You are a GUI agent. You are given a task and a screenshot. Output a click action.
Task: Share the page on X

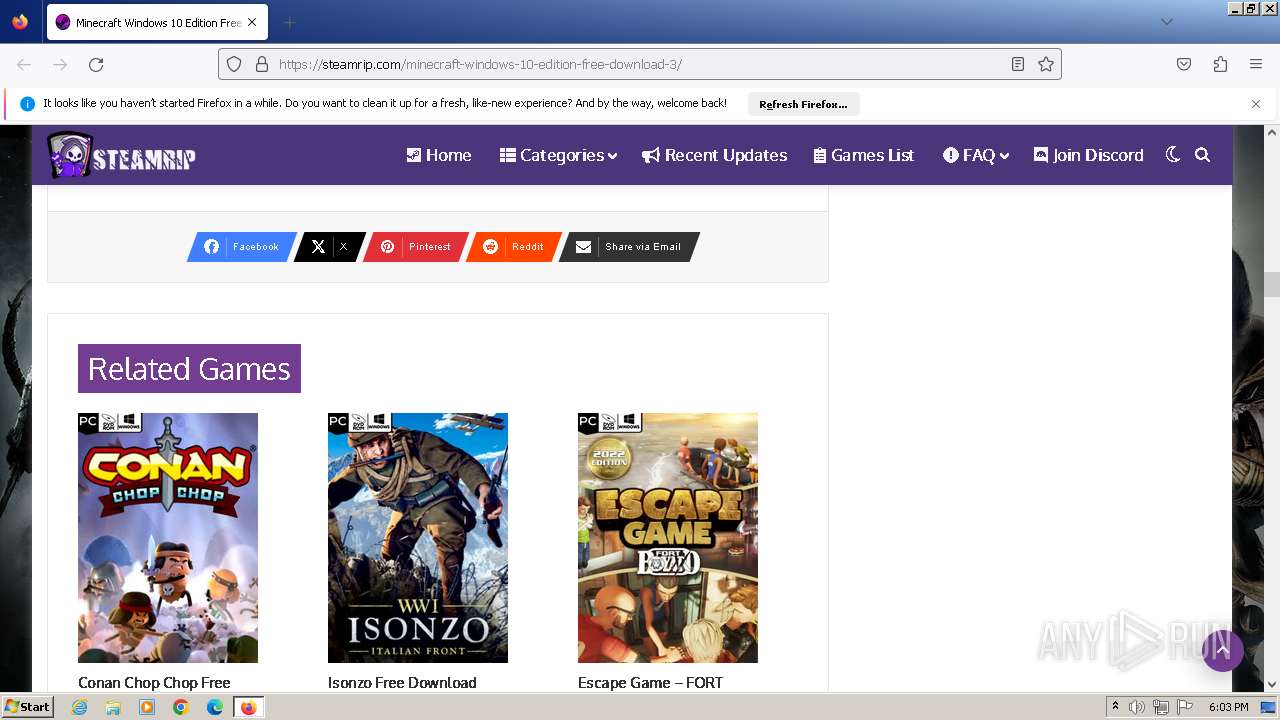(330, 247)
